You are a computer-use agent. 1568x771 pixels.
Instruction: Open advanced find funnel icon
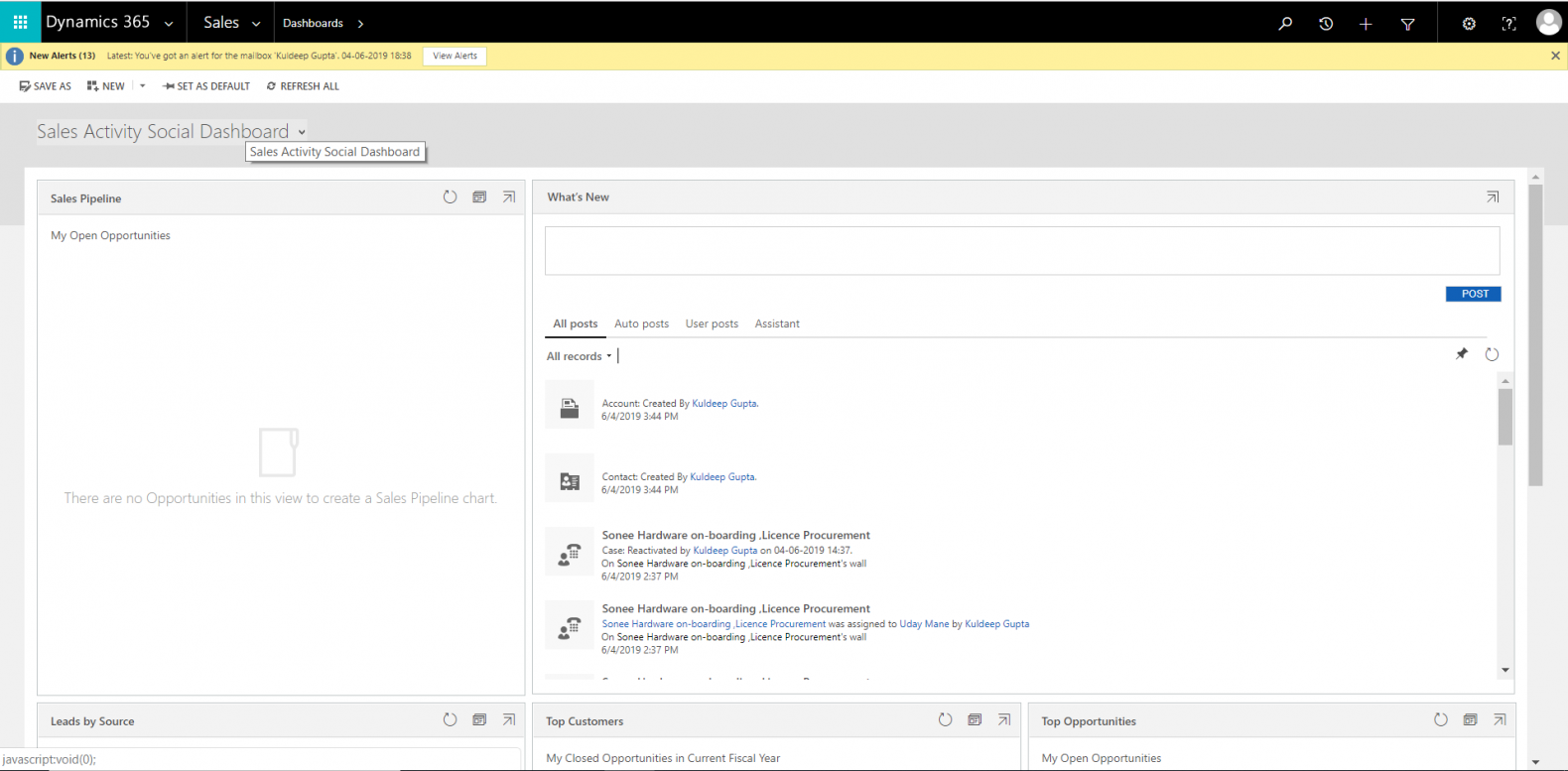point(1407,24)
